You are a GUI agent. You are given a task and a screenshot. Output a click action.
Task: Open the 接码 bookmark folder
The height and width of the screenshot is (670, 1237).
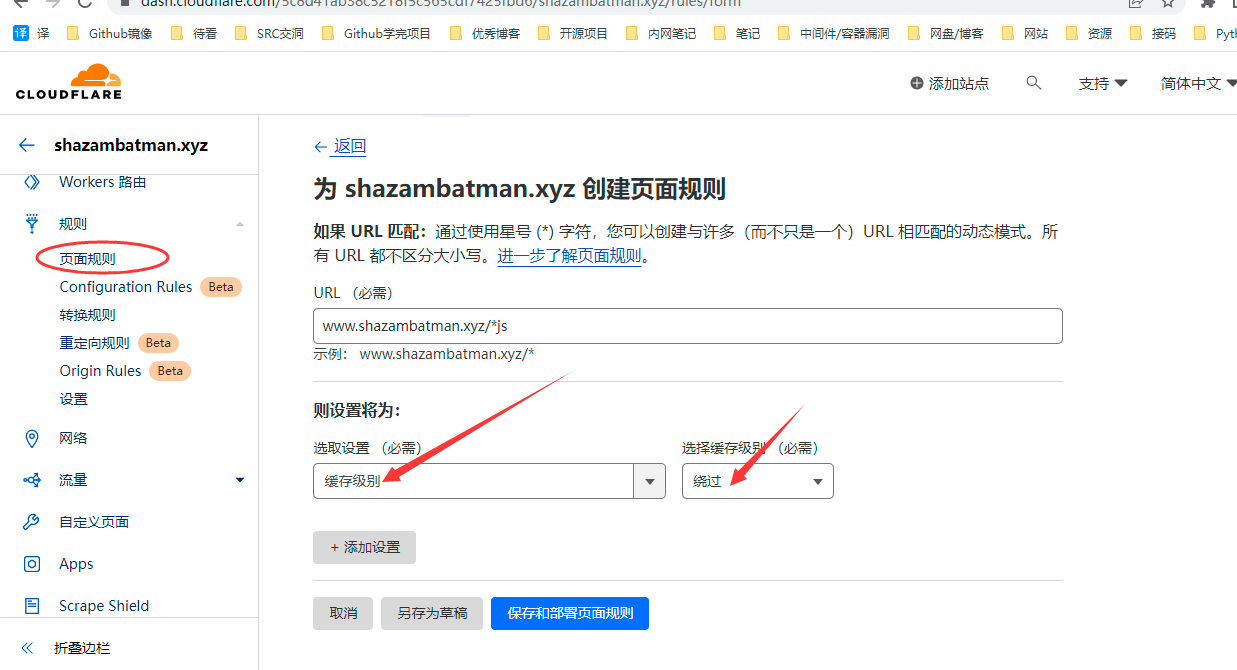[1153, 33]
